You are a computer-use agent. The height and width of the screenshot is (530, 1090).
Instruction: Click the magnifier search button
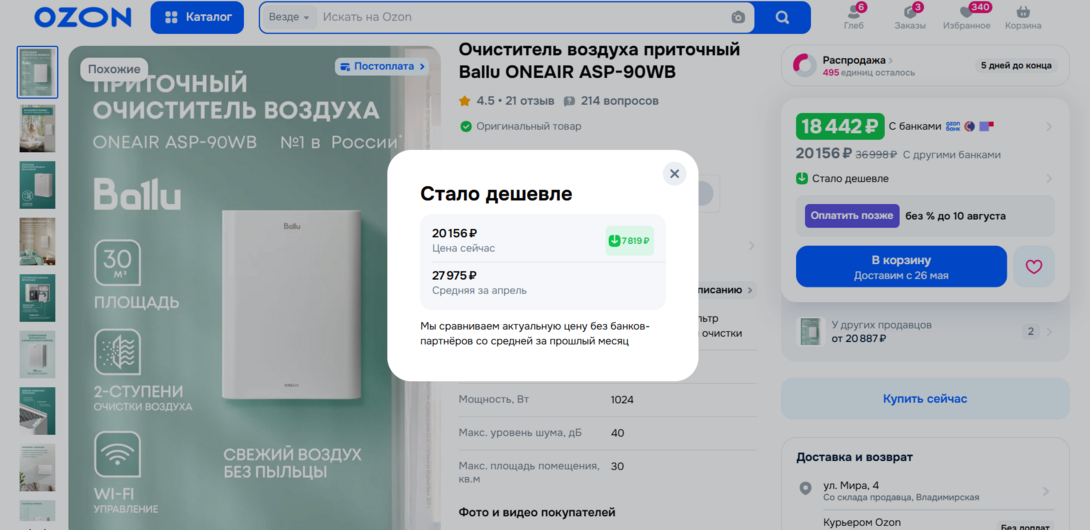pyautogui.click(x=782, y=17)
